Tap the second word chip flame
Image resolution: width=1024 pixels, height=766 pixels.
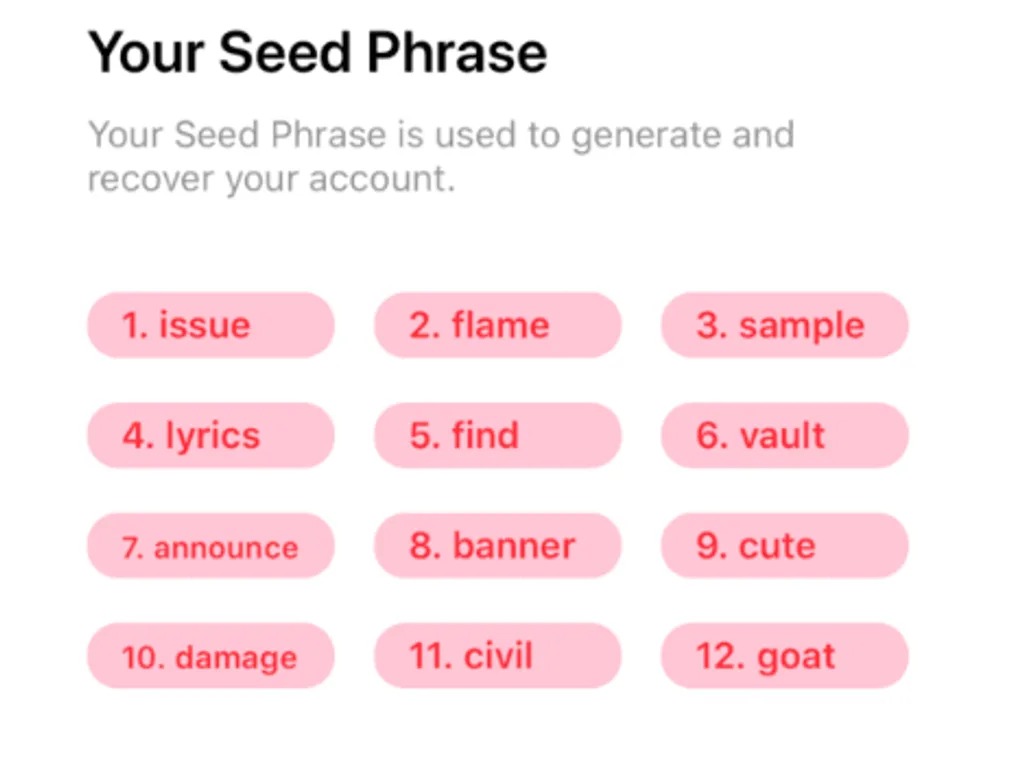pos(498,325)
